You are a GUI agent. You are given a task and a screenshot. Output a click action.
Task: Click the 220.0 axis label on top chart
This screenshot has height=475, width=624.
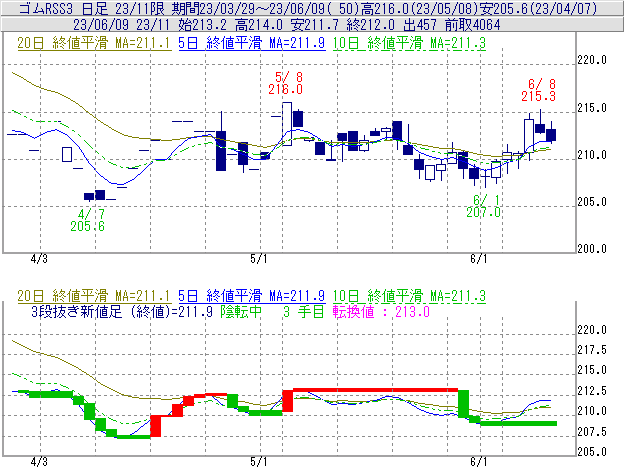click(592, 60)
